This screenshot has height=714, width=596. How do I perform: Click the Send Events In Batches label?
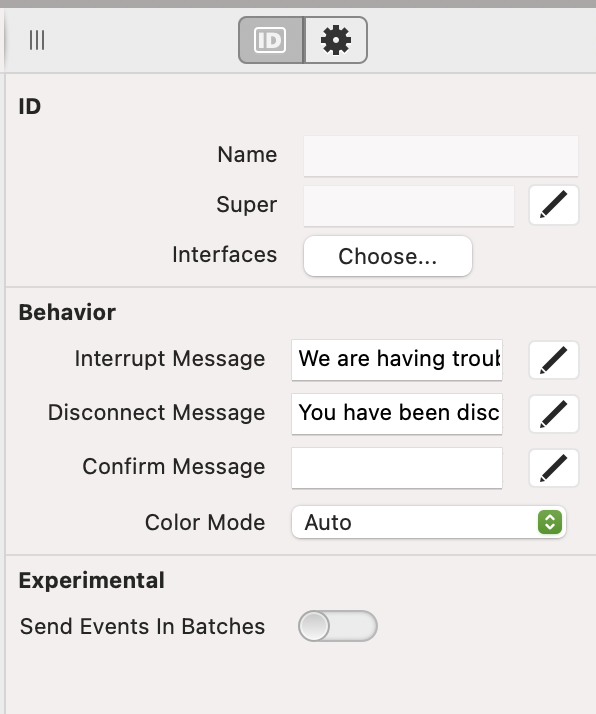[142, 626]
